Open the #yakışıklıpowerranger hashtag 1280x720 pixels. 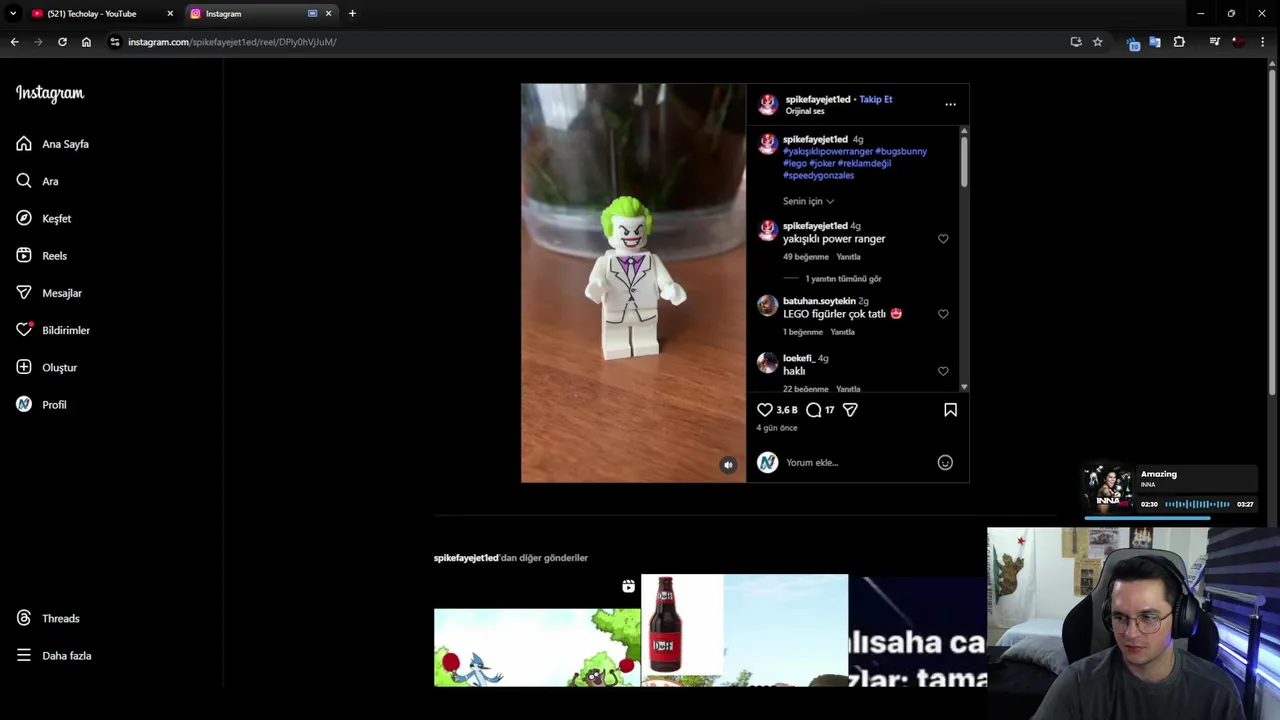(828, 151)
